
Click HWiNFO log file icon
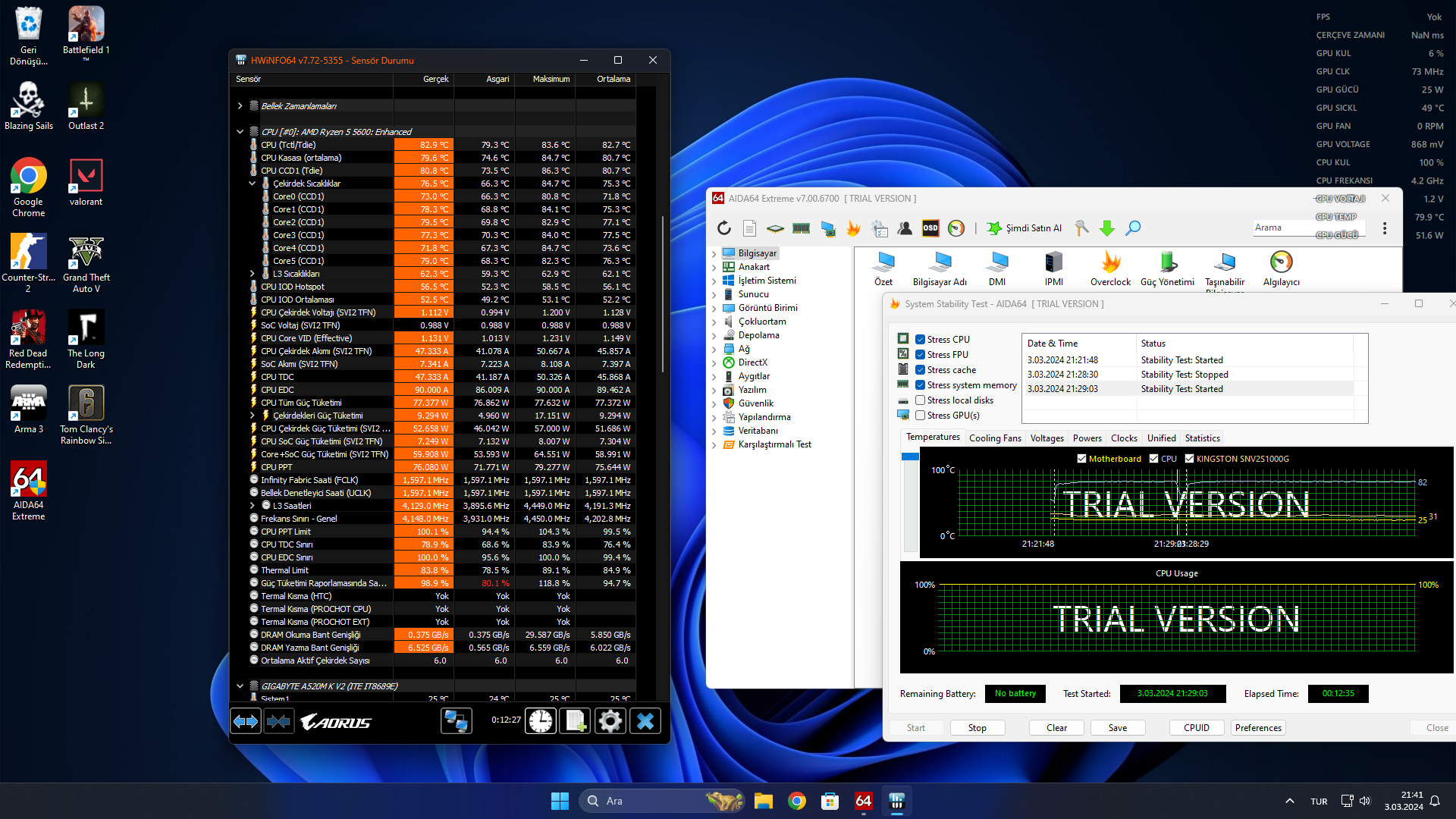pyautogui.click(x=575, y=720)
